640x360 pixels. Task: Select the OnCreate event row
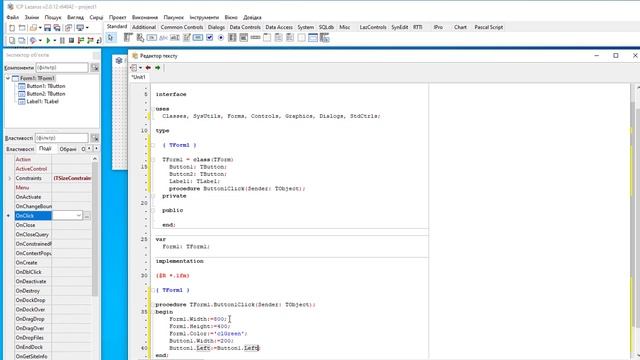[x=53, y=262]
